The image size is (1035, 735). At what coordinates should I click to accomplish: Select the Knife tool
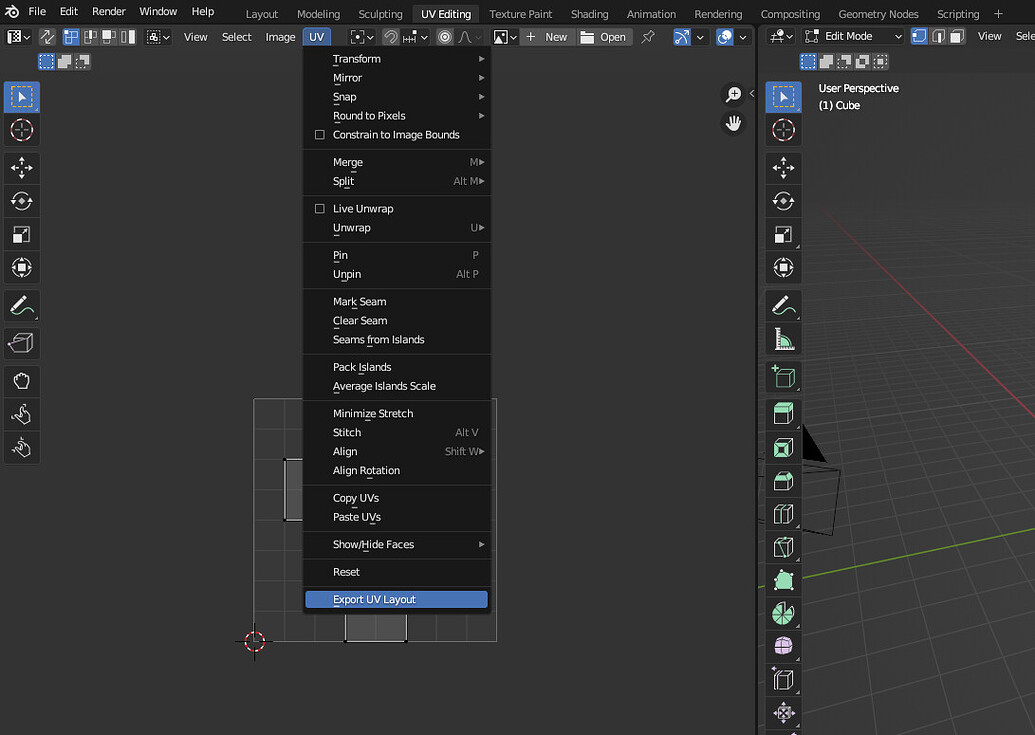[x=784, y=547]
